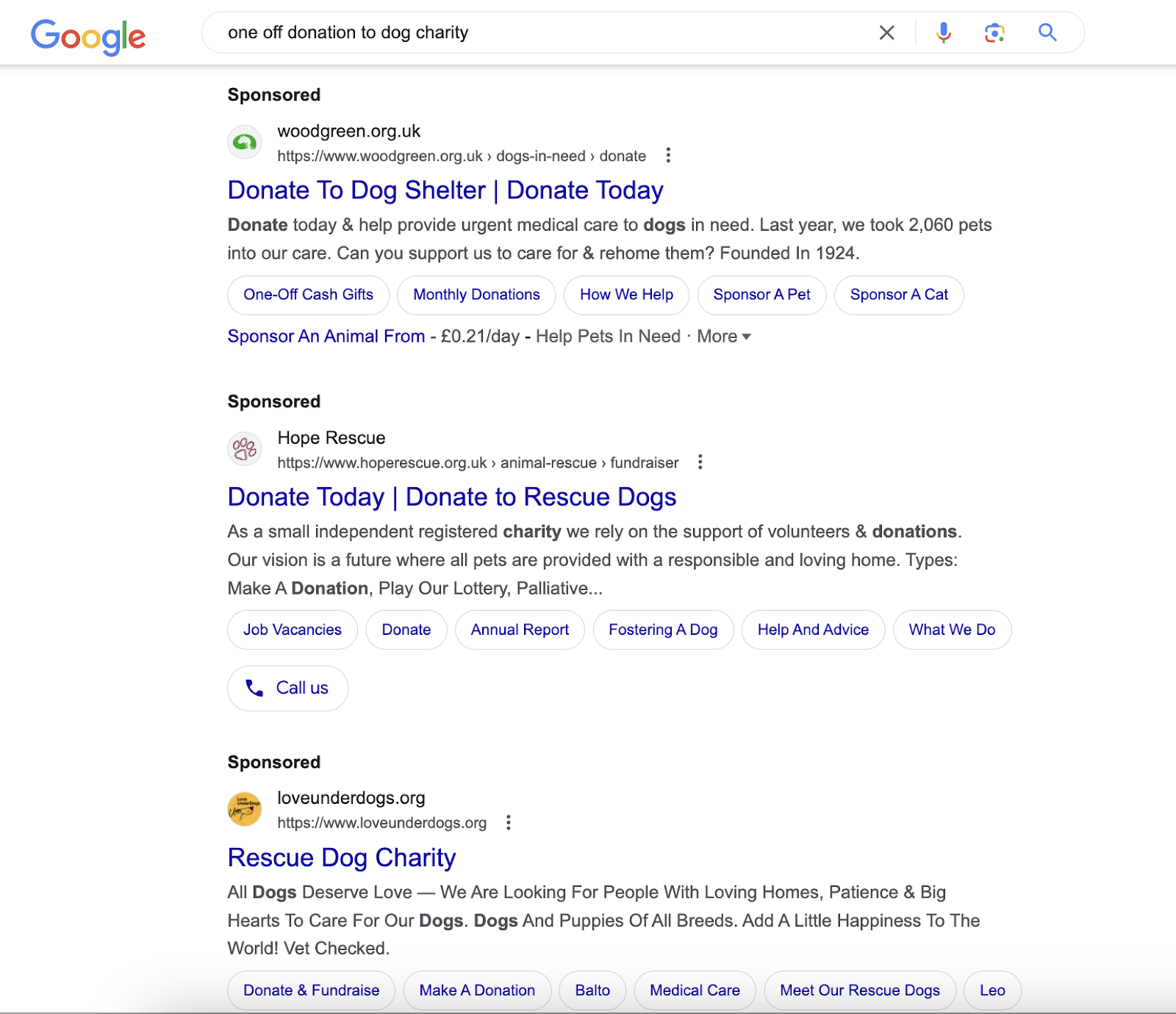Image resolution: width=1176 pixels, height=1014 pixels.
Task: Click the https://www.loveunderdogs.org URL text
Action: coord(382,823)
